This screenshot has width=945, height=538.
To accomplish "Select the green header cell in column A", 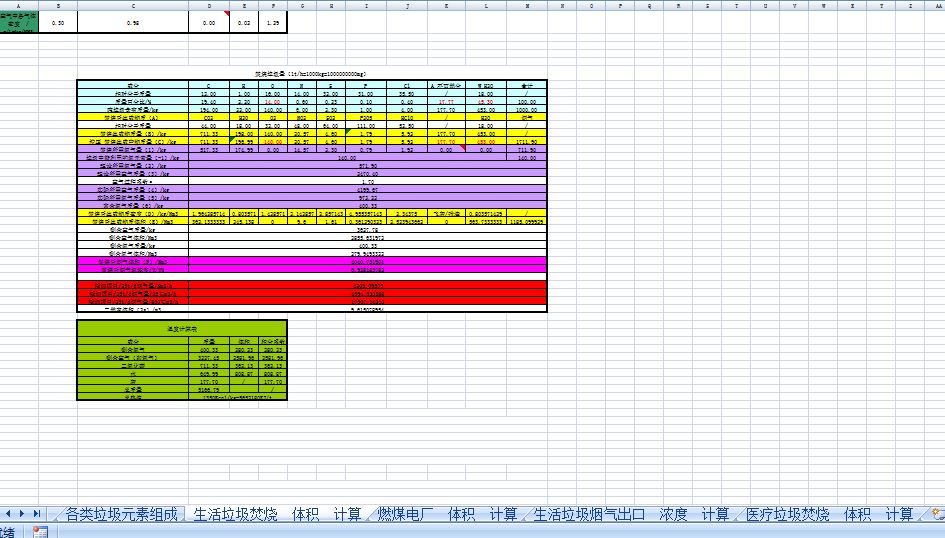I will (x=19, y=22).
